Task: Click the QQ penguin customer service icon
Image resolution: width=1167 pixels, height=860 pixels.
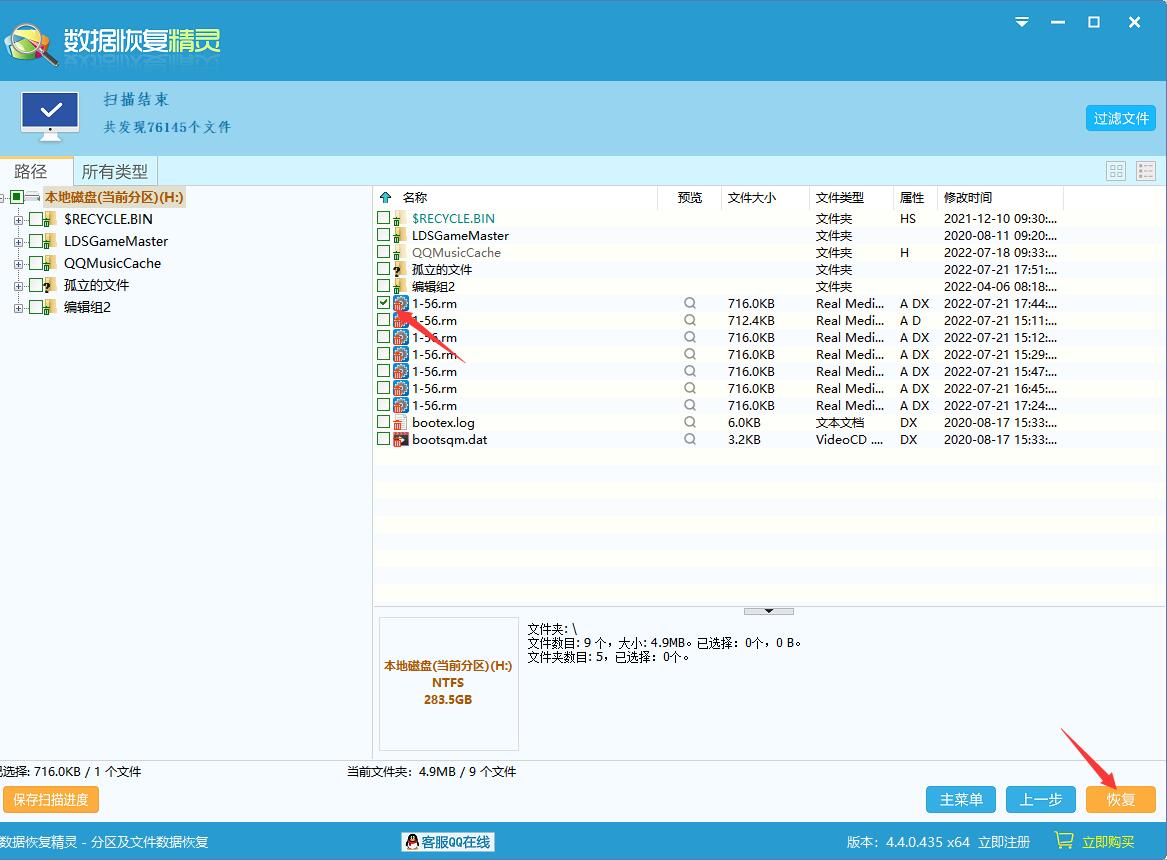Action: point(412,842)
